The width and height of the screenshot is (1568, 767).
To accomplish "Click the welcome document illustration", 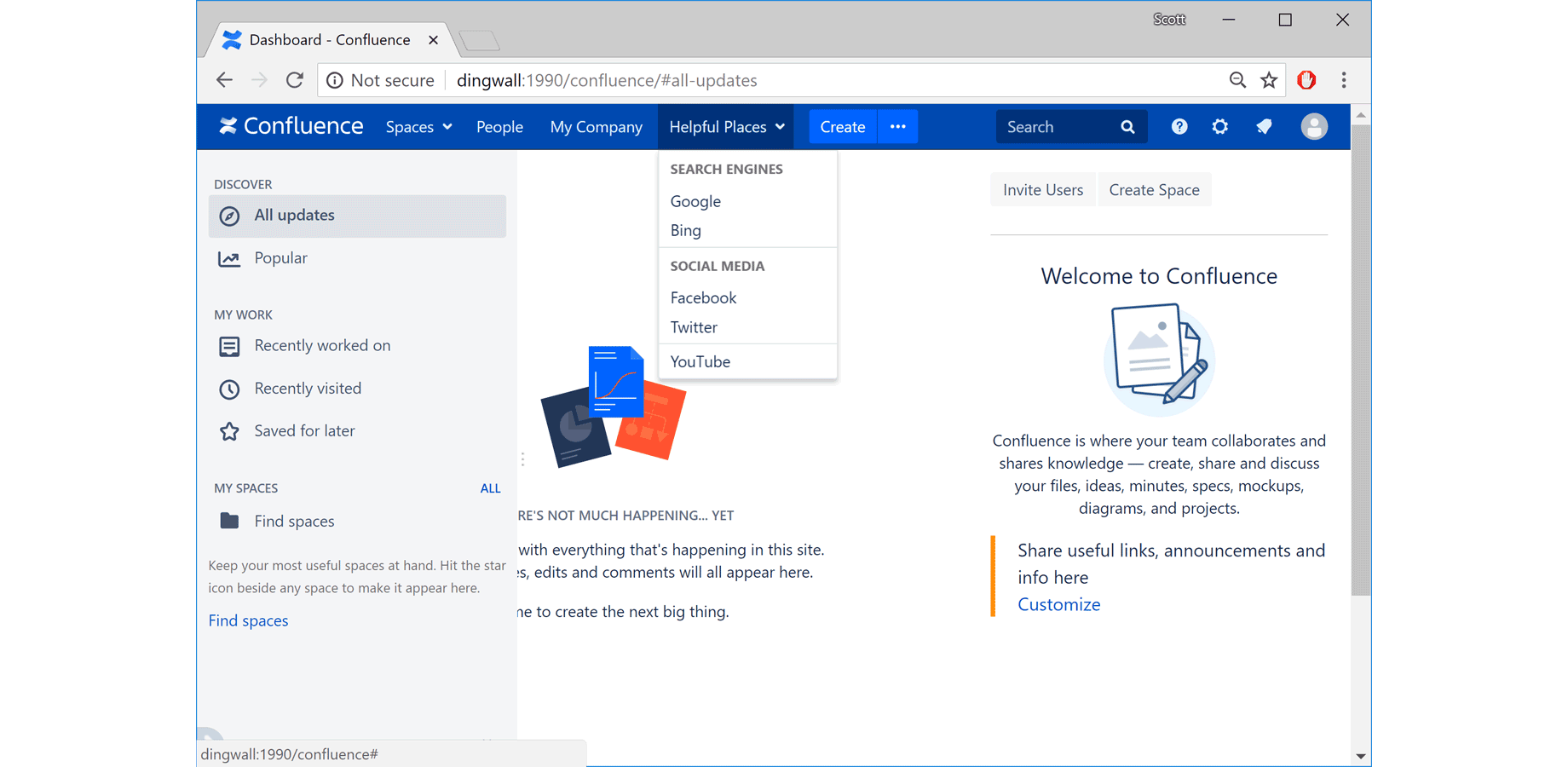I will 1159,359.
